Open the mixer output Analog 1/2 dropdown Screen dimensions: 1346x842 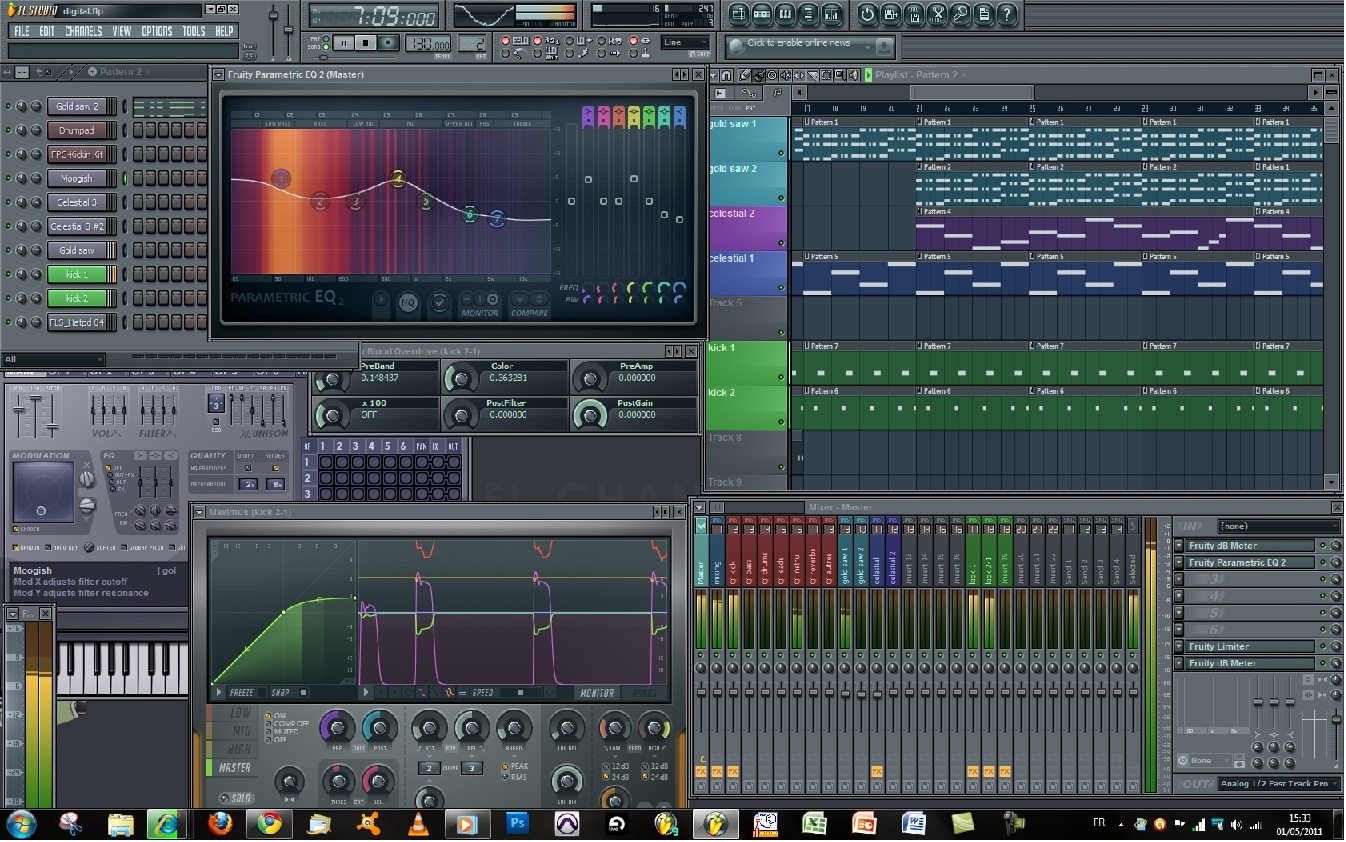point(1278,784)
